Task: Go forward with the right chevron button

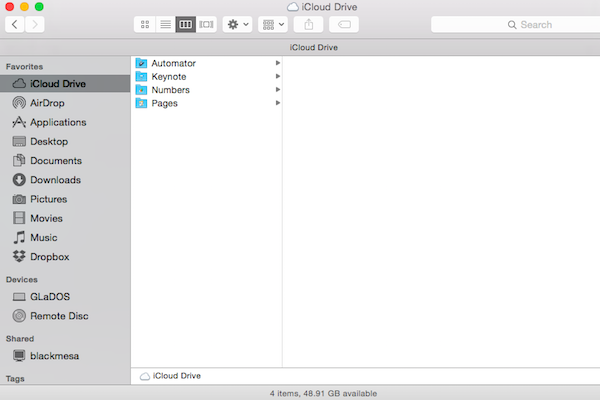Action: pyautogui.click(x=35, y=24)
